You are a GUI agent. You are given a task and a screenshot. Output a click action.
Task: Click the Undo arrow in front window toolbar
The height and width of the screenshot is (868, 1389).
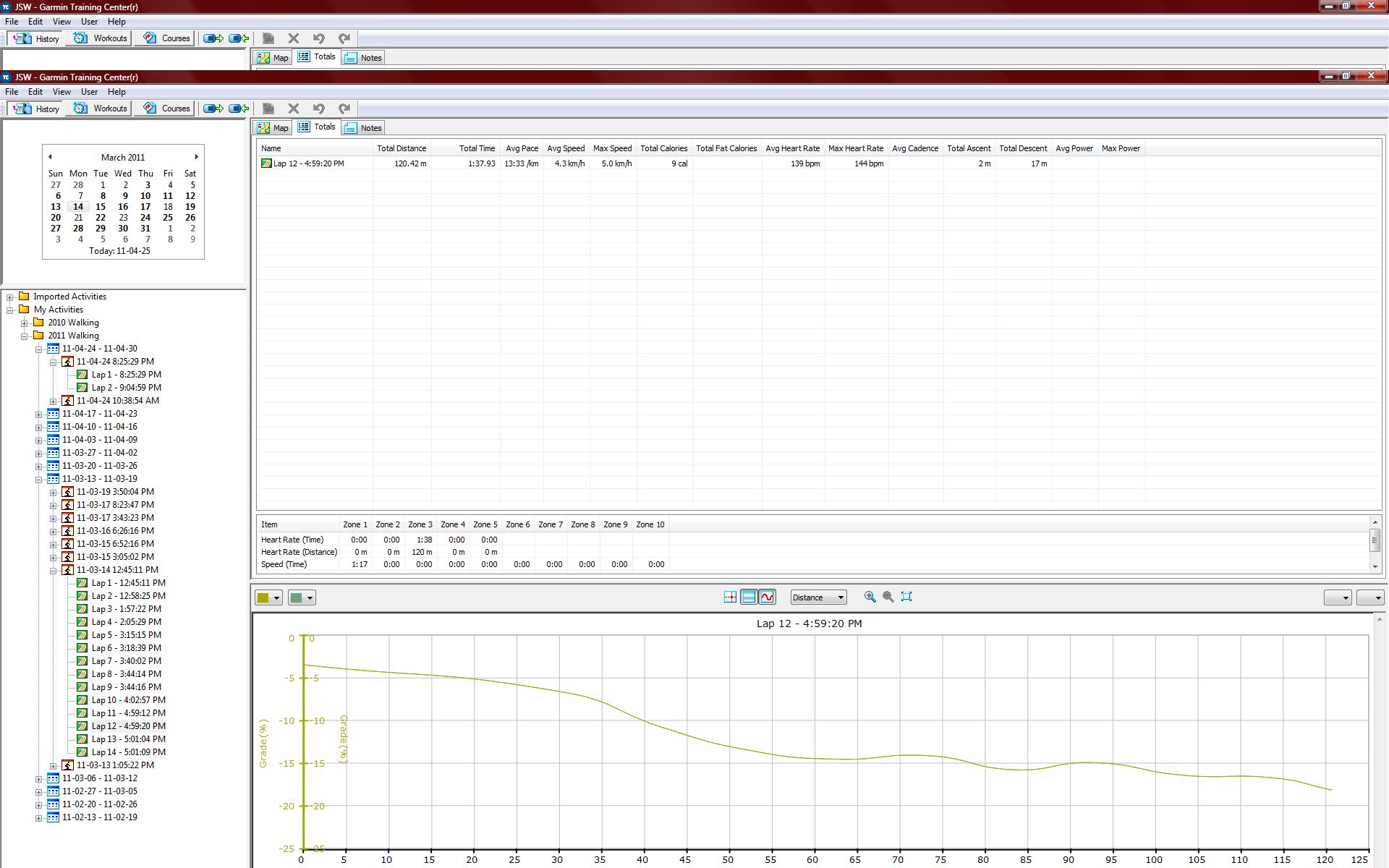point(319,109)
